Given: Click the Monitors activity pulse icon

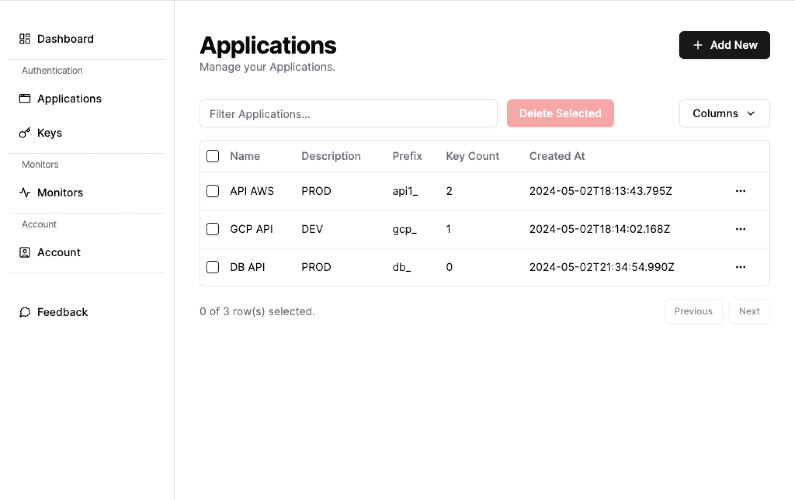Looking at the screenshot, I should click(x=24, y=193).
